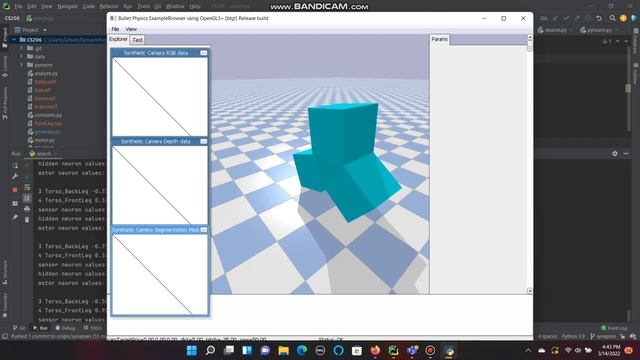The width and height of the screenshot is (640, 360).
Task: Hide the PyCharm Run panel with minus icon
Action: 626,153
